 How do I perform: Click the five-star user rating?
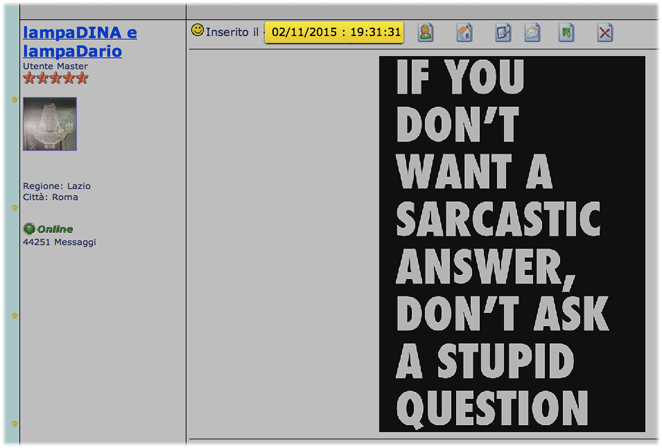pos(56,78)
